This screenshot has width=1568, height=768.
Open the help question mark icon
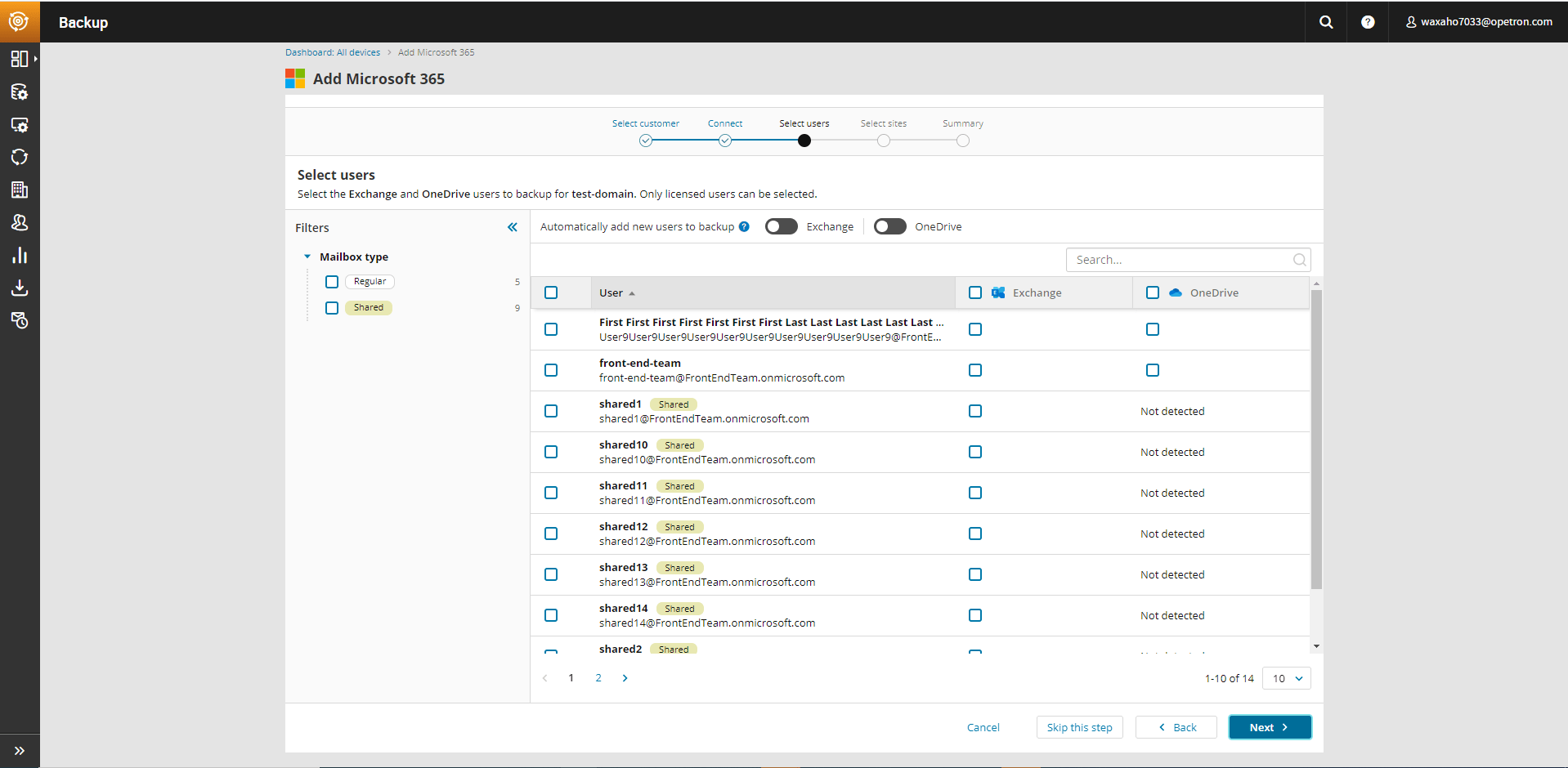click(x=1368, y=22)
